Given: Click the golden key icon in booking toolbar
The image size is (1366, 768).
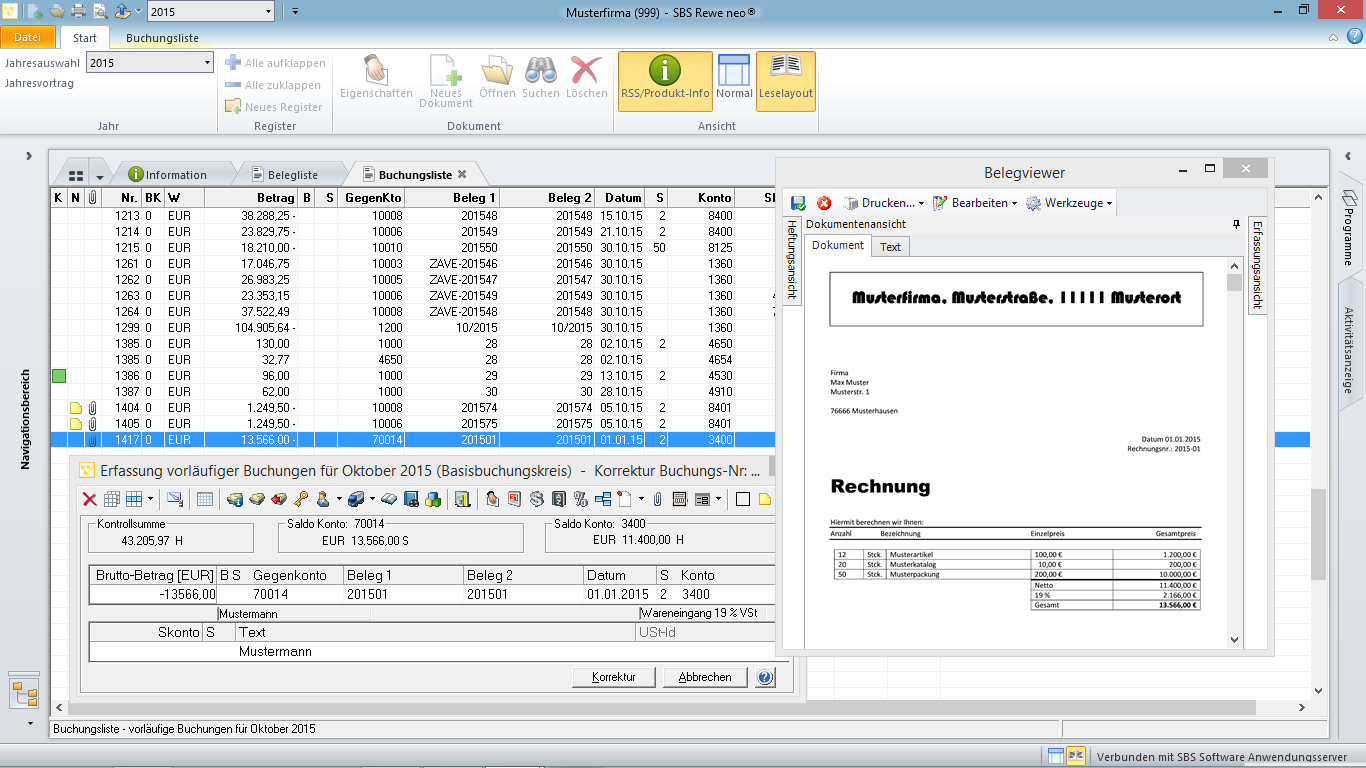Looking at the screenshot, I should click(301, 499).
